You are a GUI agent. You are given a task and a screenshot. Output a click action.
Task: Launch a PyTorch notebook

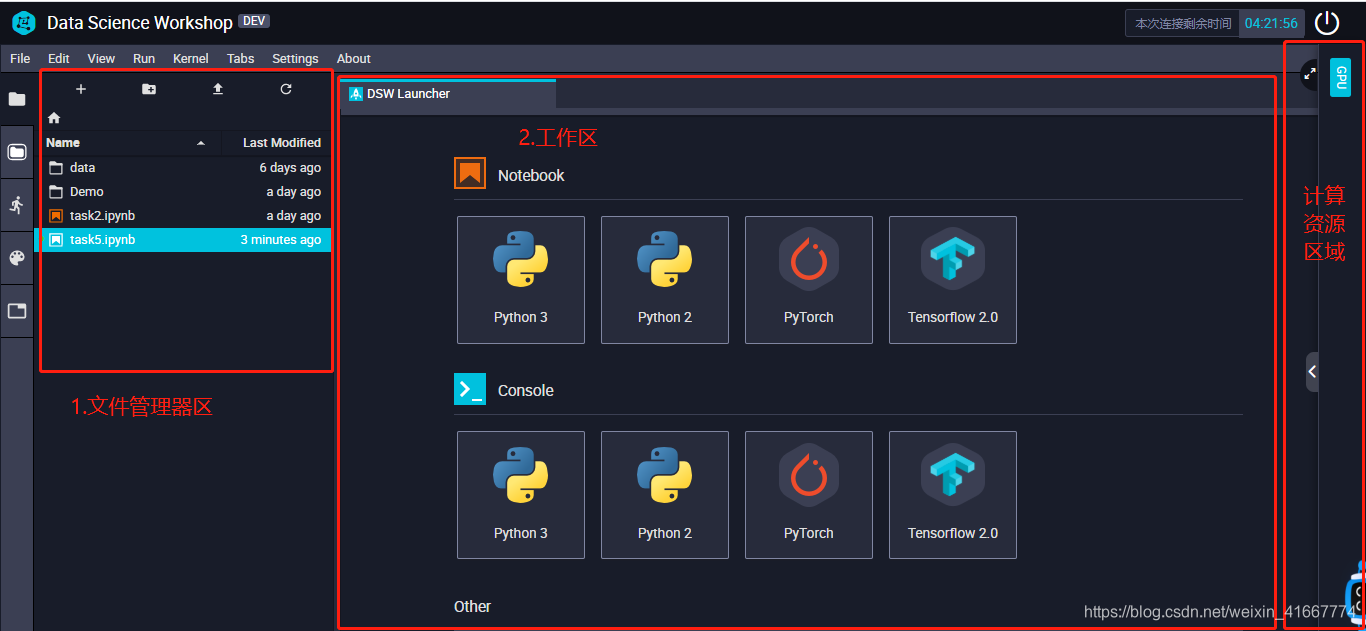coord(809,280)
